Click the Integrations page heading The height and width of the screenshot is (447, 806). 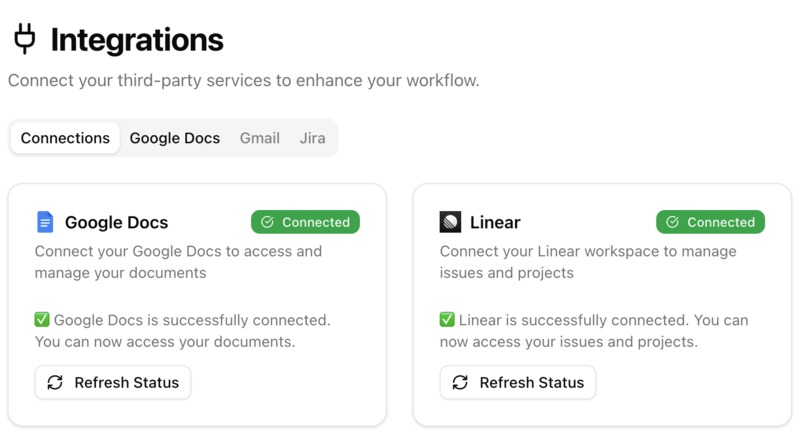click(x=137, y=40)
